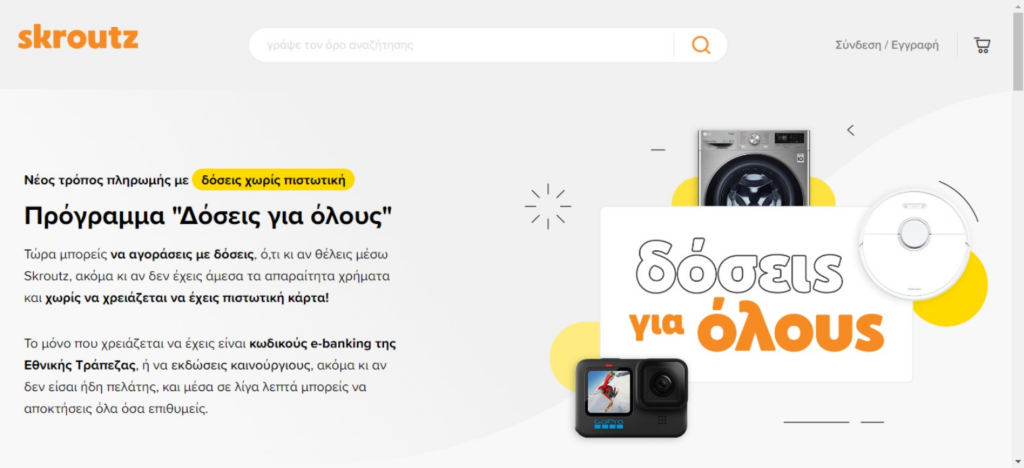Click the skroutz logo

click(78, 38)
